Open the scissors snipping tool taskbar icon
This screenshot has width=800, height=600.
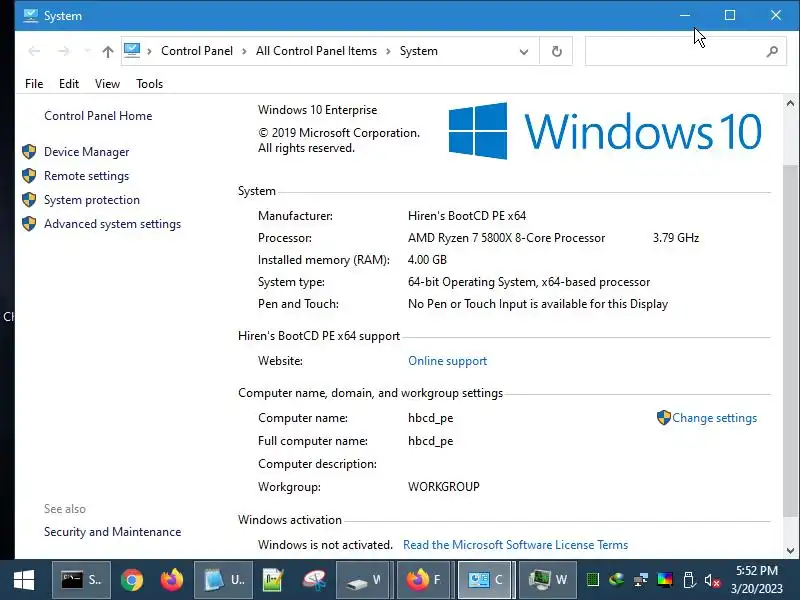(314, 580)
